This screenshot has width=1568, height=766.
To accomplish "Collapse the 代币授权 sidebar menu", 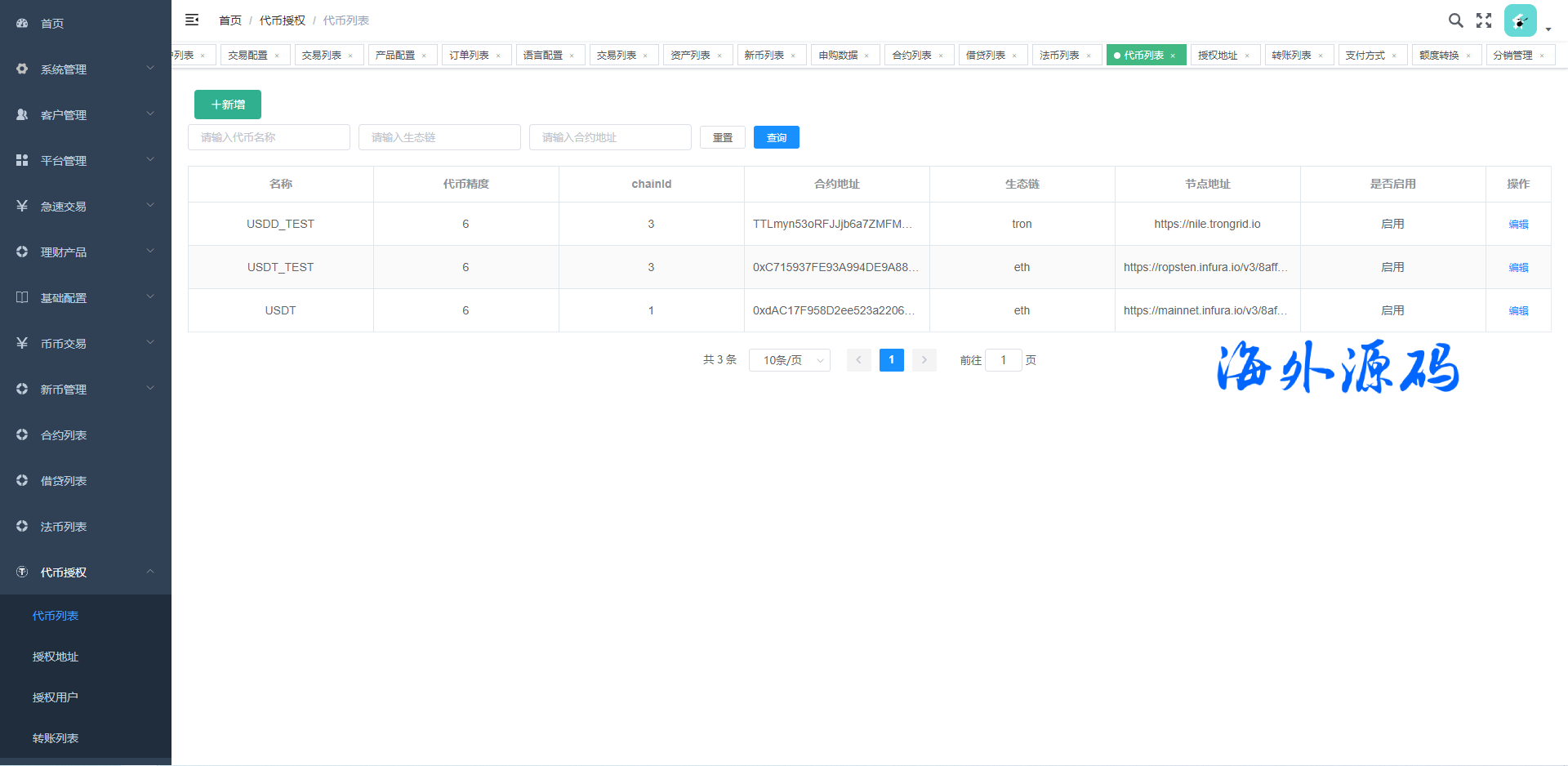I will (86, 572).
